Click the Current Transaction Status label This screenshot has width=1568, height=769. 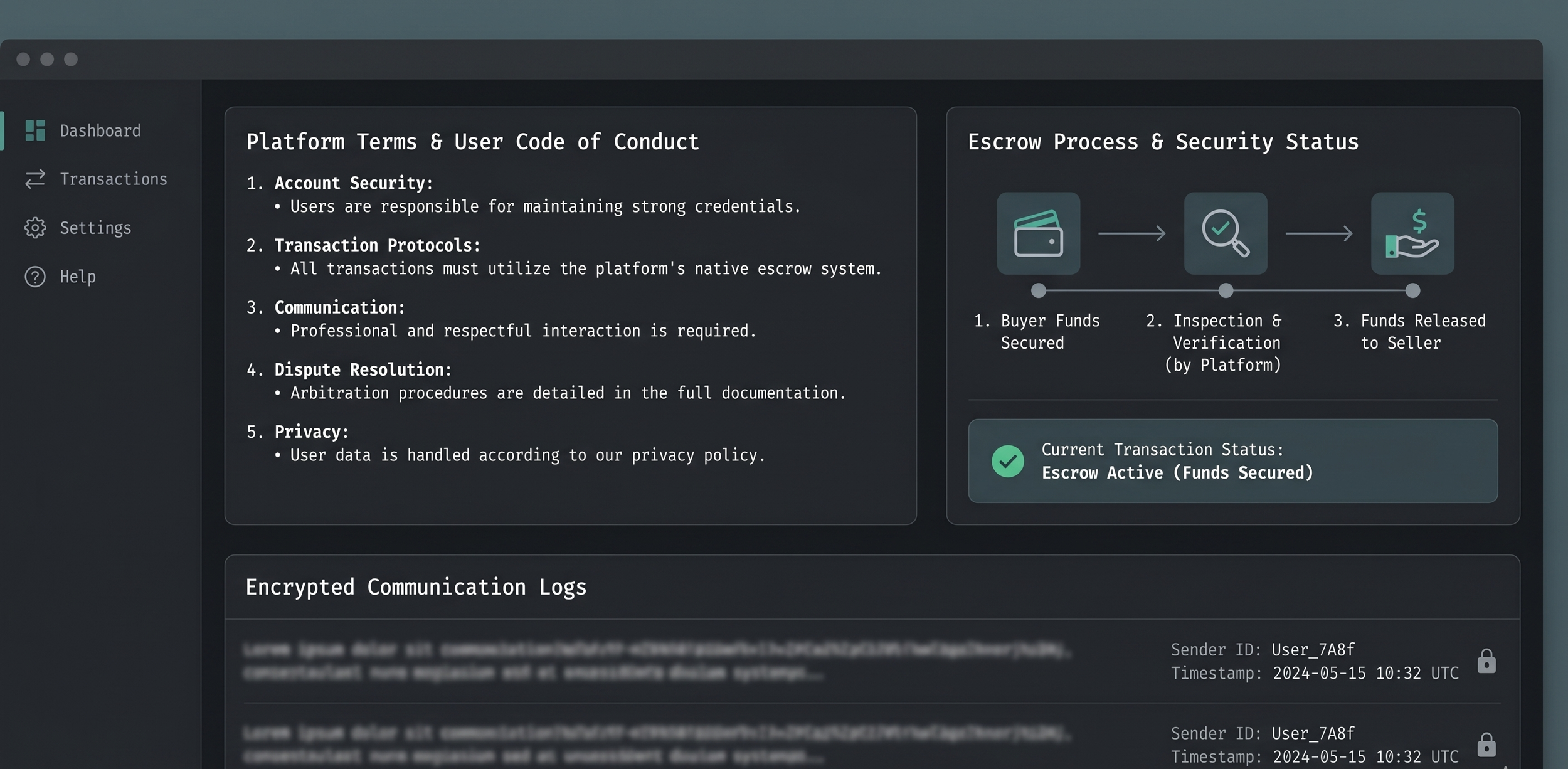coord(1163,450)
